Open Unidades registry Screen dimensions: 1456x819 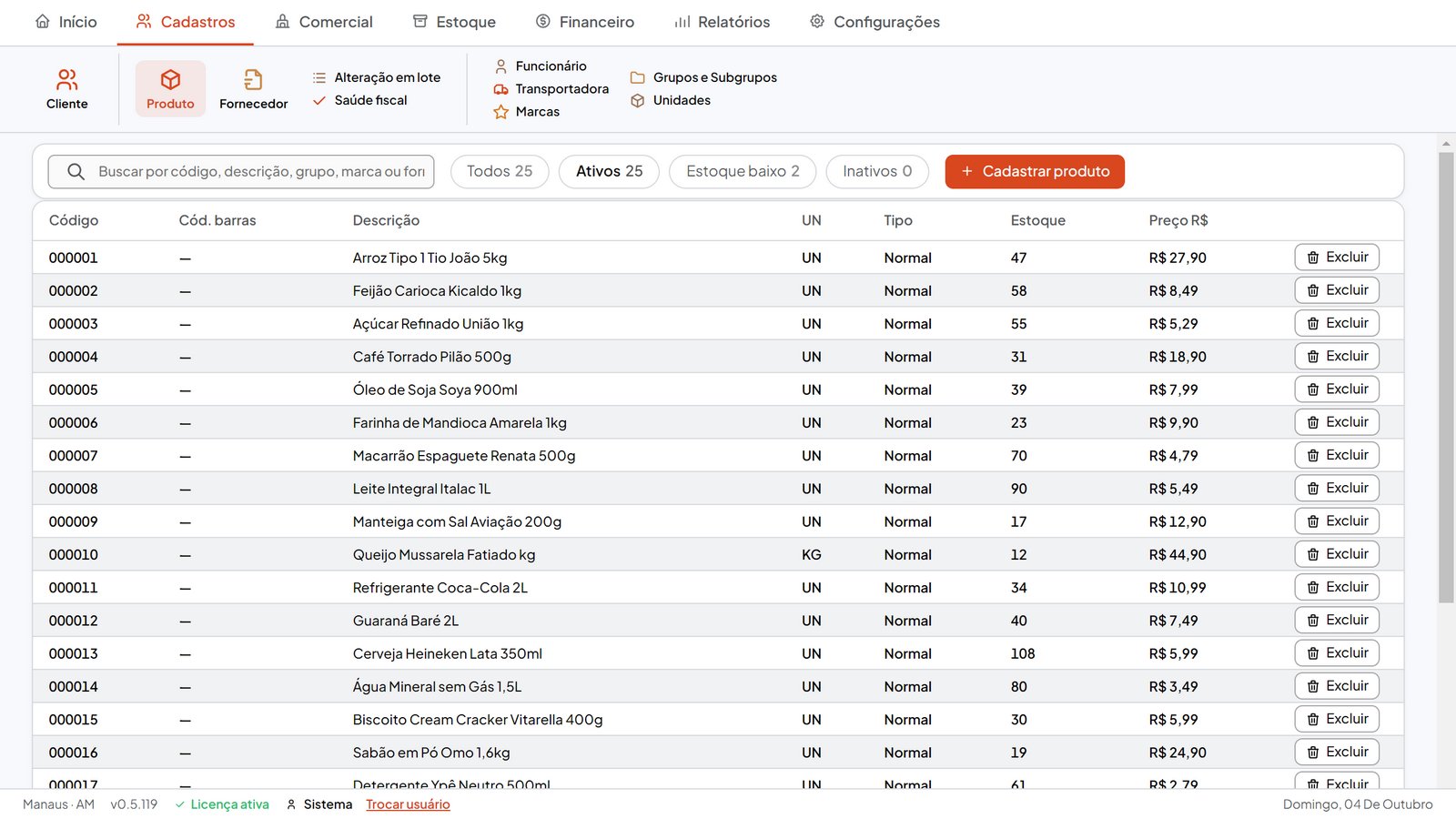point(671,100)
